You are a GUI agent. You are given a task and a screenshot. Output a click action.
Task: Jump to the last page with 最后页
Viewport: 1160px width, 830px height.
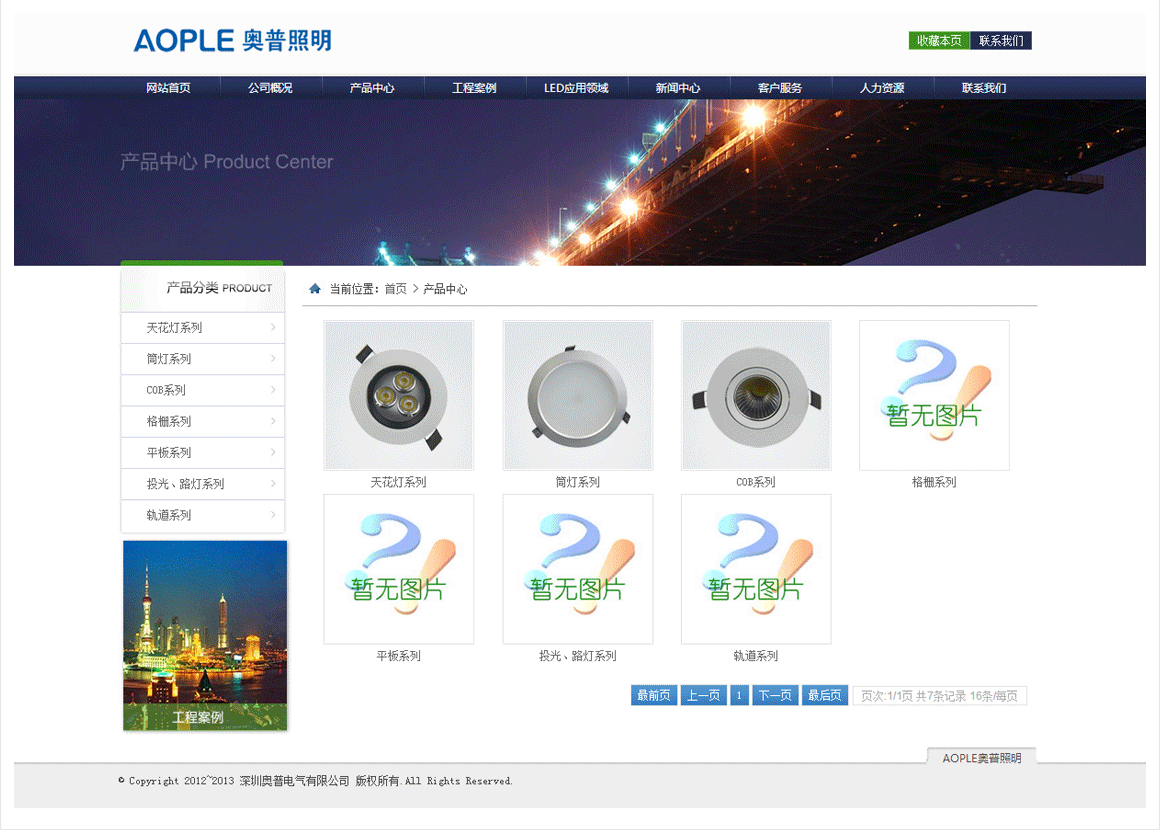click(x=825, y=695)
